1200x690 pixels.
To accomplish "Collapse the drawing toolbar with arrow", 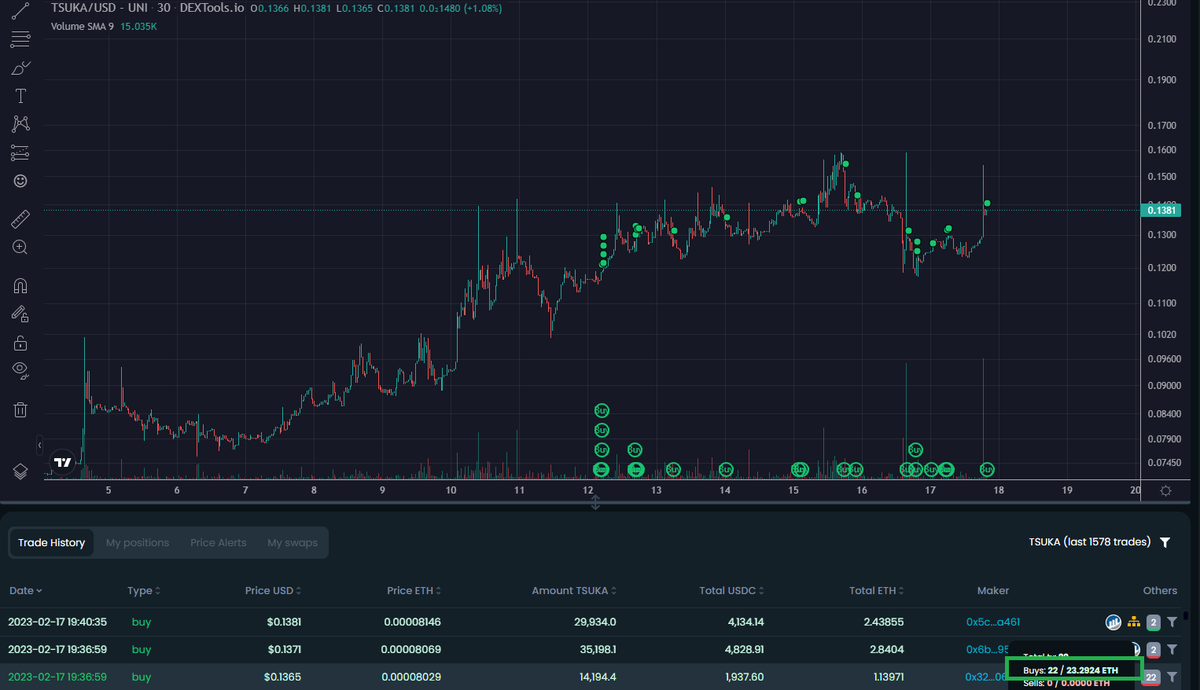I will 40,445.
